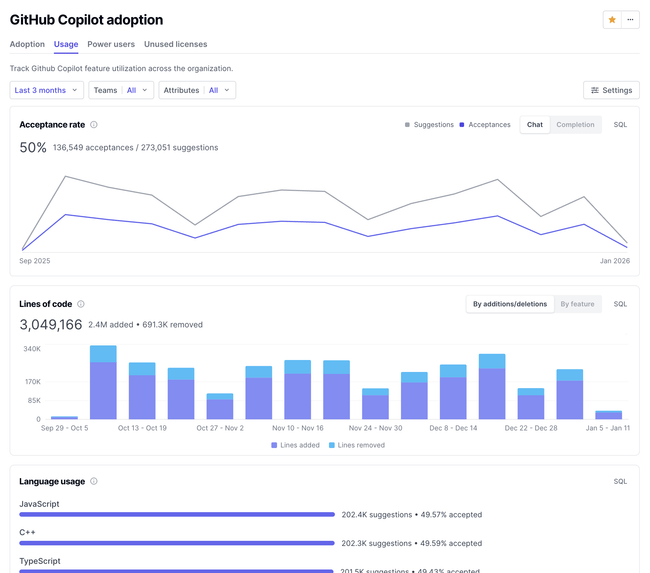The height and width of the screenshot is (573, 650).
Task: Click the small bar for Jan 5 - Jan 11
Action: click(609, 415)
